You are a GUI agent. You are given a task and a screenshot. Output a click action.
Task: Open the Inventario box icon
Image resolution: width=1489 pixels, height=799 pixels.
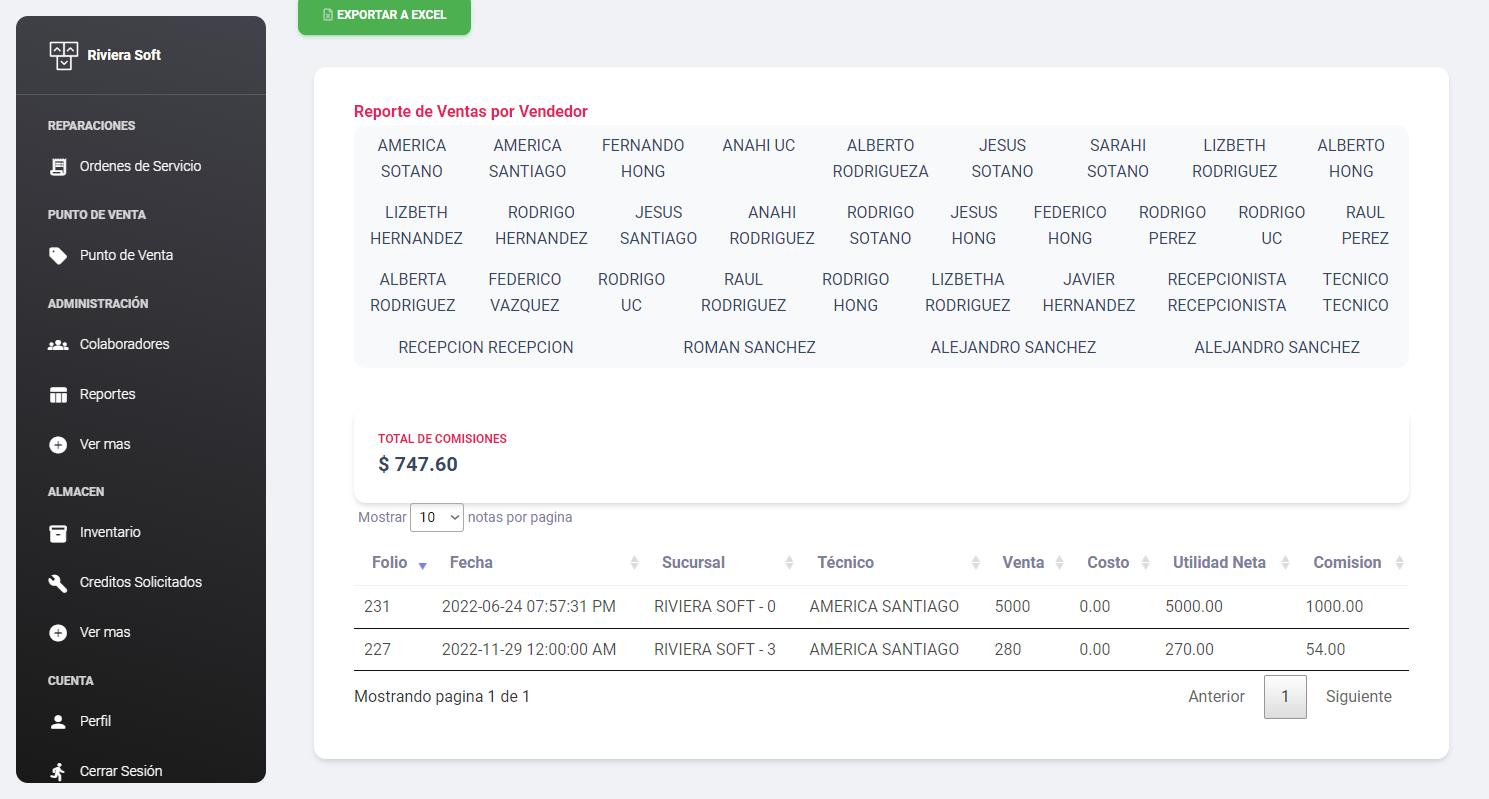[x=58, y=533]
